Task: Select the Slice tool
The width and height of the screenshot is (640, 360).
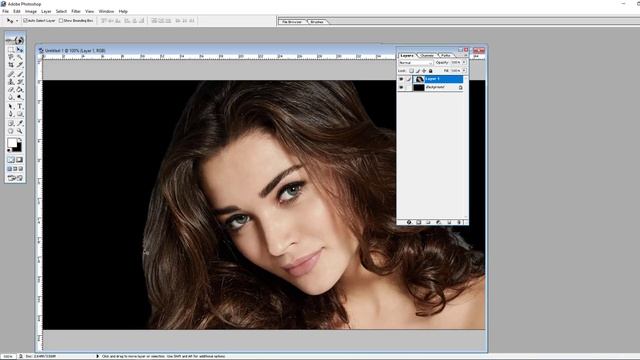Action: pyautogui.click(x=20, y=65)
